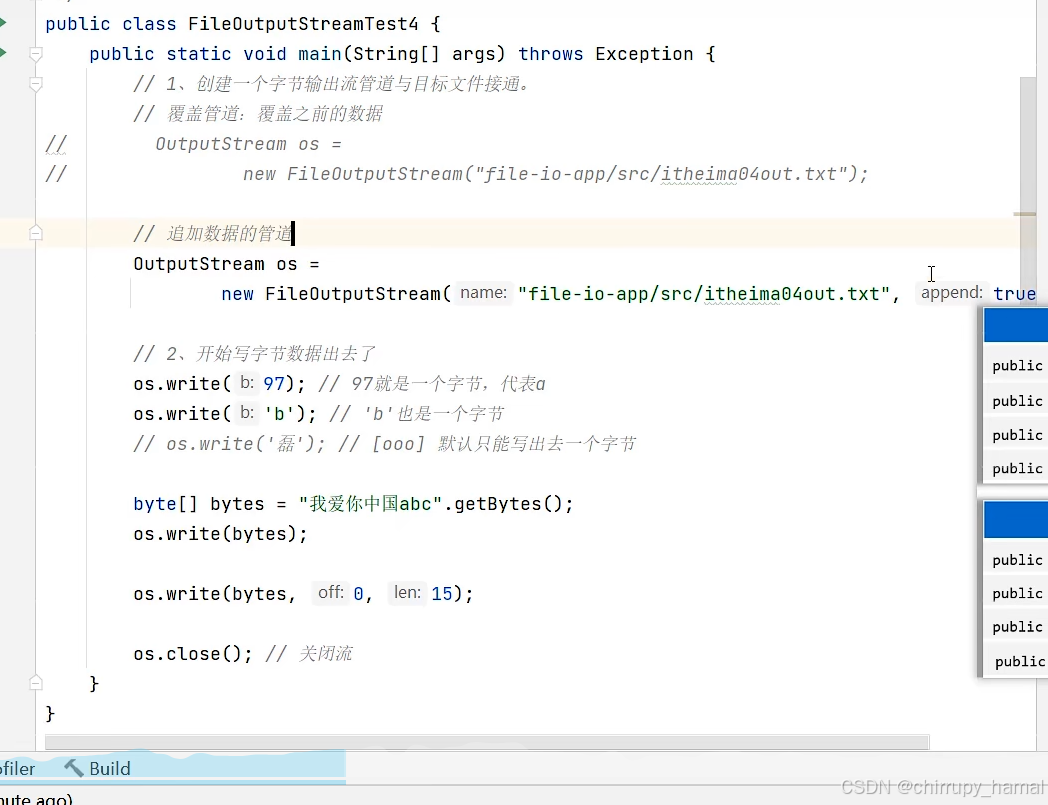Open the Build tool window tab

click(98, 768)
